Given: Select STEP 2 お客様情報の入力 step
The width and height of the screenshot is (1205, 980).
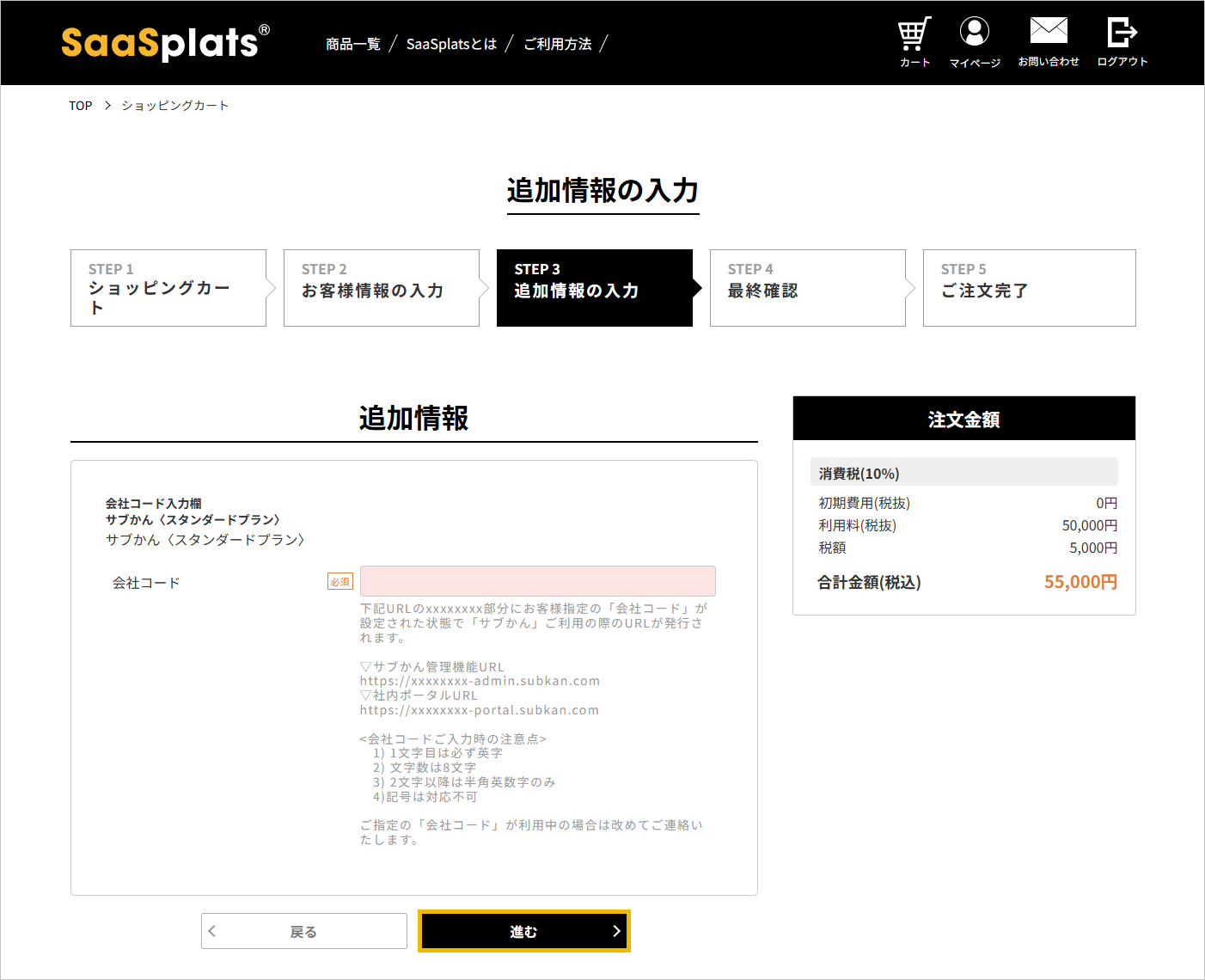Looking at the screenshot, I should point(382,288).
